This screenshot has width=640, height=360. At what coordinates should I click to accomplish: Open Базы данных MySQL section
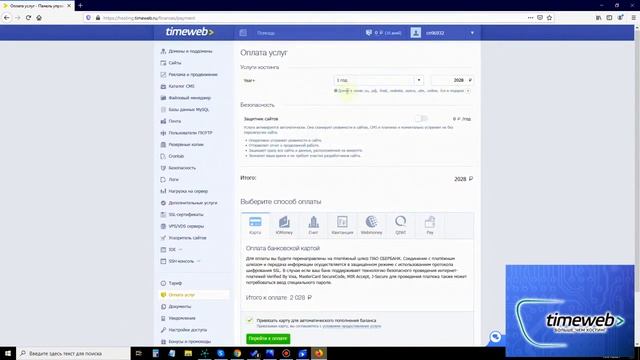pos(185,109)
